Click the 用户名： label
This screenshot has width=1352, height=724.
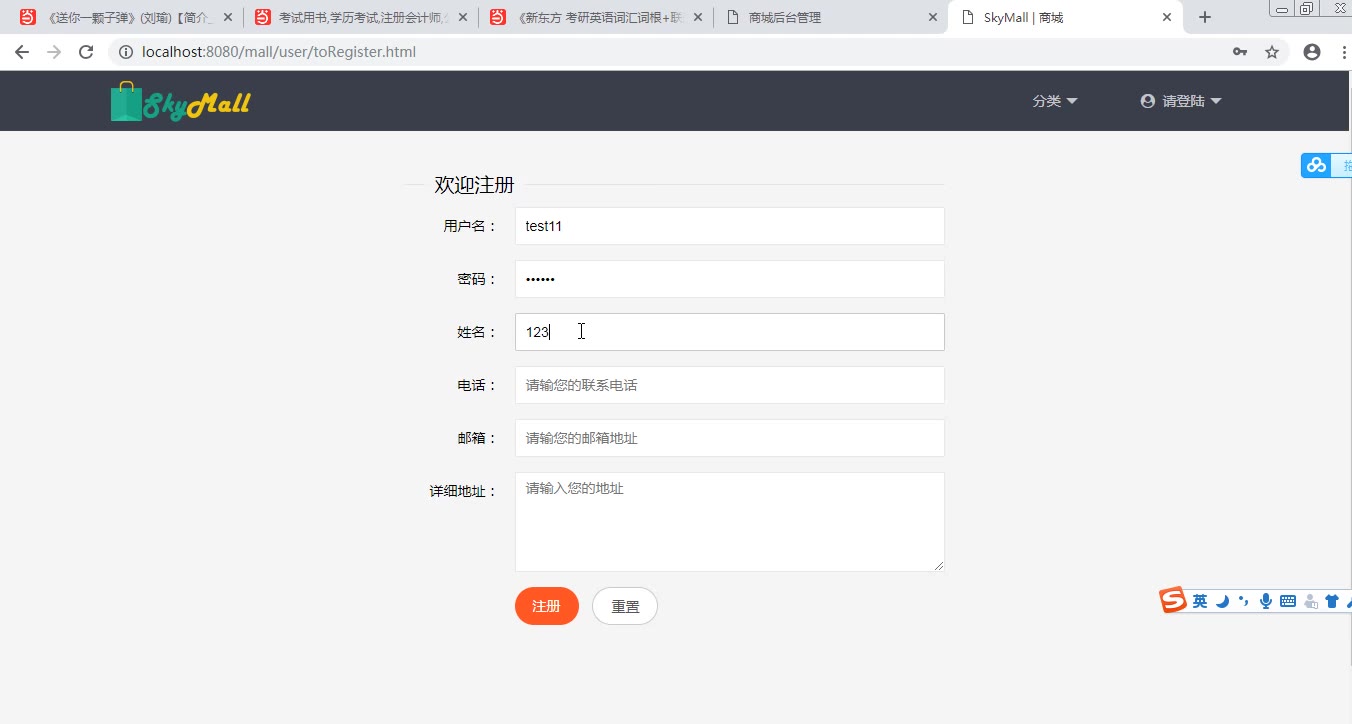[470, 226]
